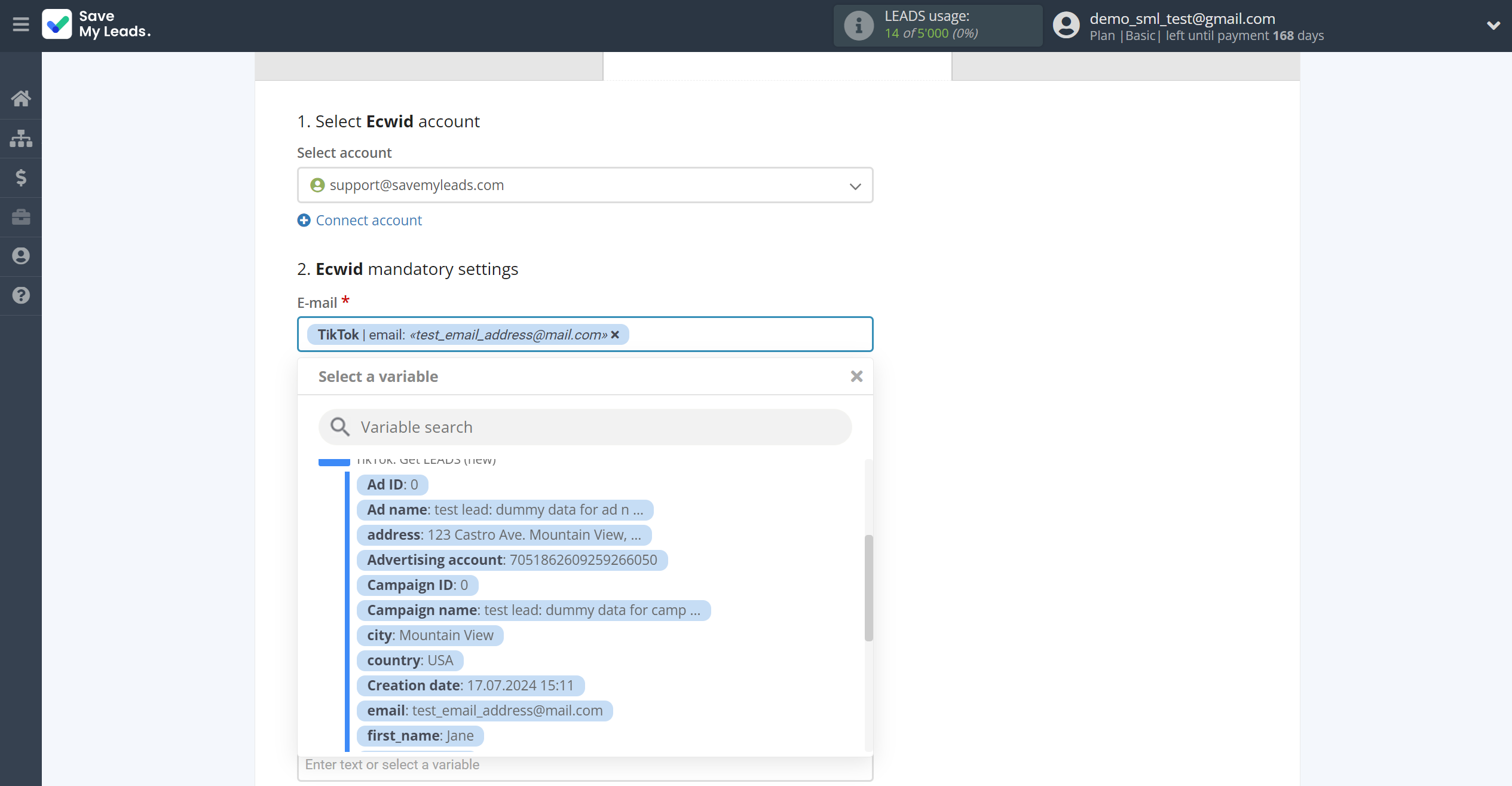Remove the TikTok email variable tag
Image resolution: width=1512 pixels, height=786 pixels.
(615, 335)
